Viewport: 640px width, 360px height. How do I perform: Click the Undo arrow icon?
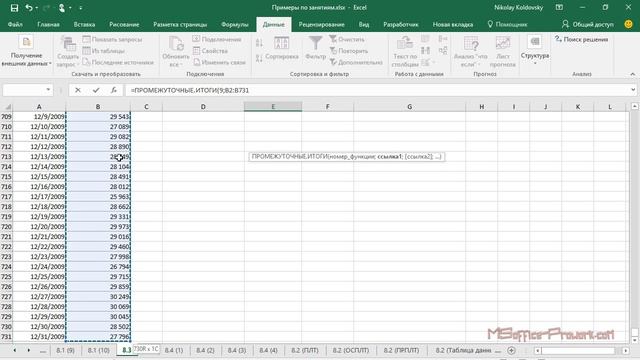coord(29,8)
